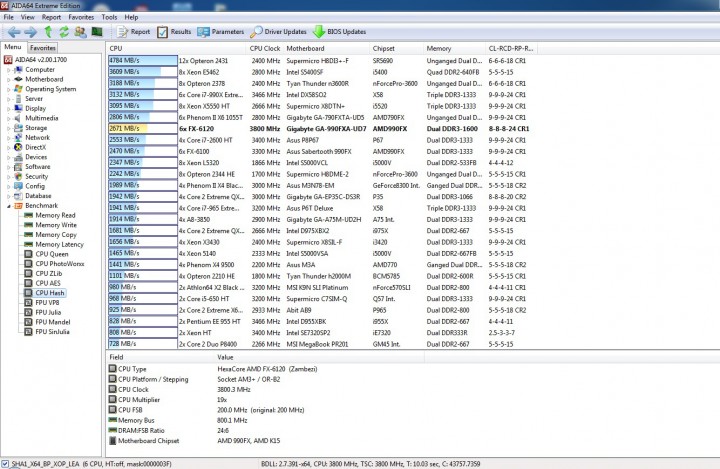Collapse the Benchmark tree node

pos(8,206)
